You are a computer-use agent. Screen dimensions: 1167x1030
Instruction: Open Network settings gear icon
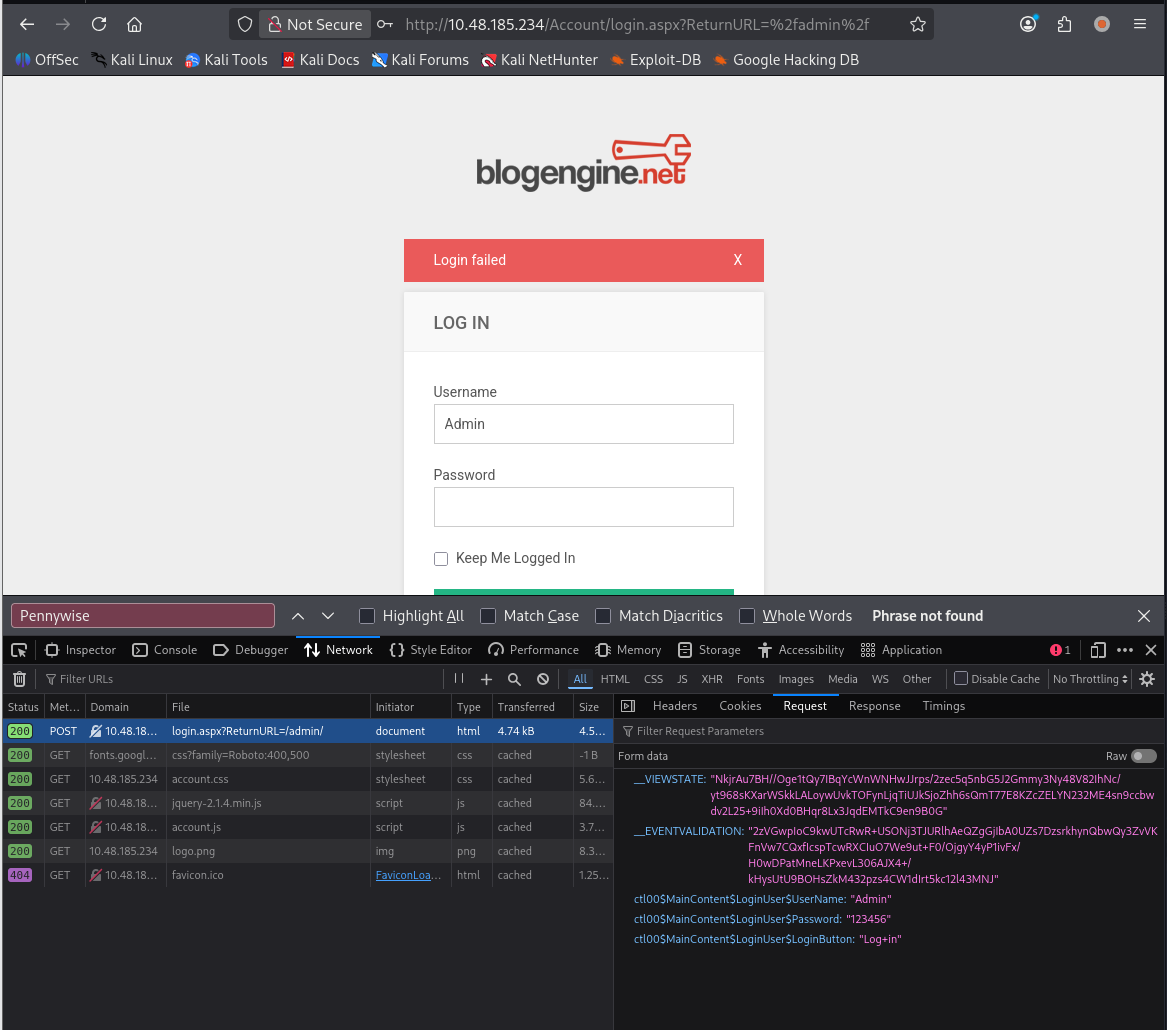[1147, 679]
